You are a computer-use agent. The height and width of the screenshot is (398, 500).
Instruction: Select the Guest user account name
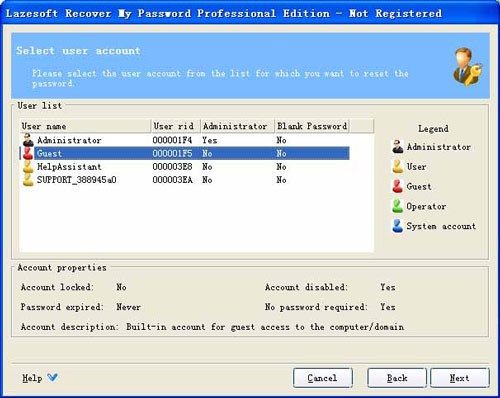[49, 153]
